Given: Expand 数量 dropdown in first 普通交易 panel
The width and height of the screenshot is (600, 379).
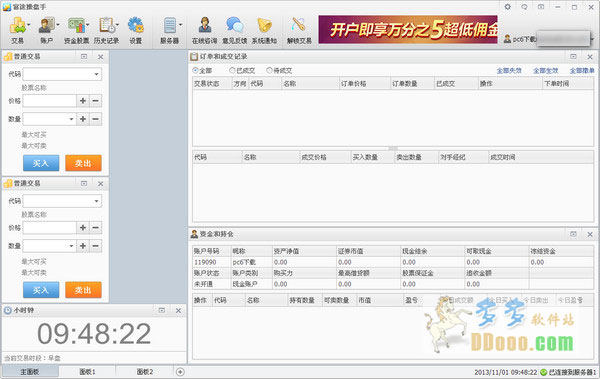Looking at the screenshot, I should [x=71, y=119].
